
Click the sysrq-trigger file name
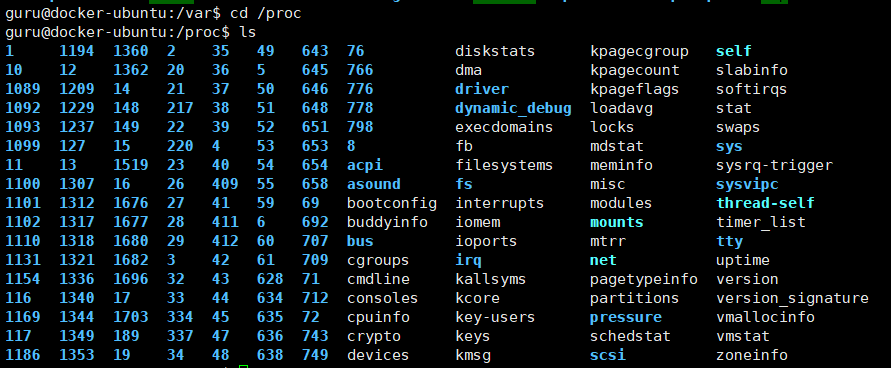point(775,166)
